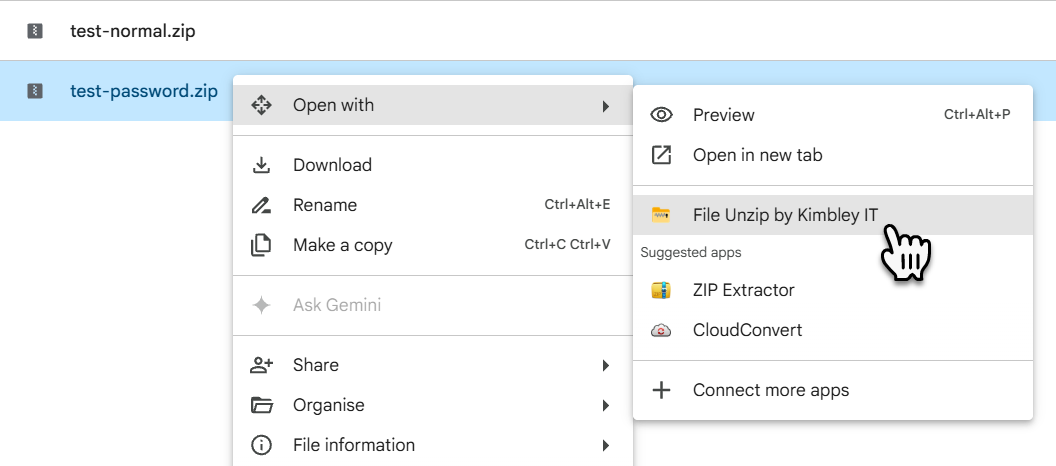
Task: Click the CloudConvert cloud icon
Action: pos(661,330)
